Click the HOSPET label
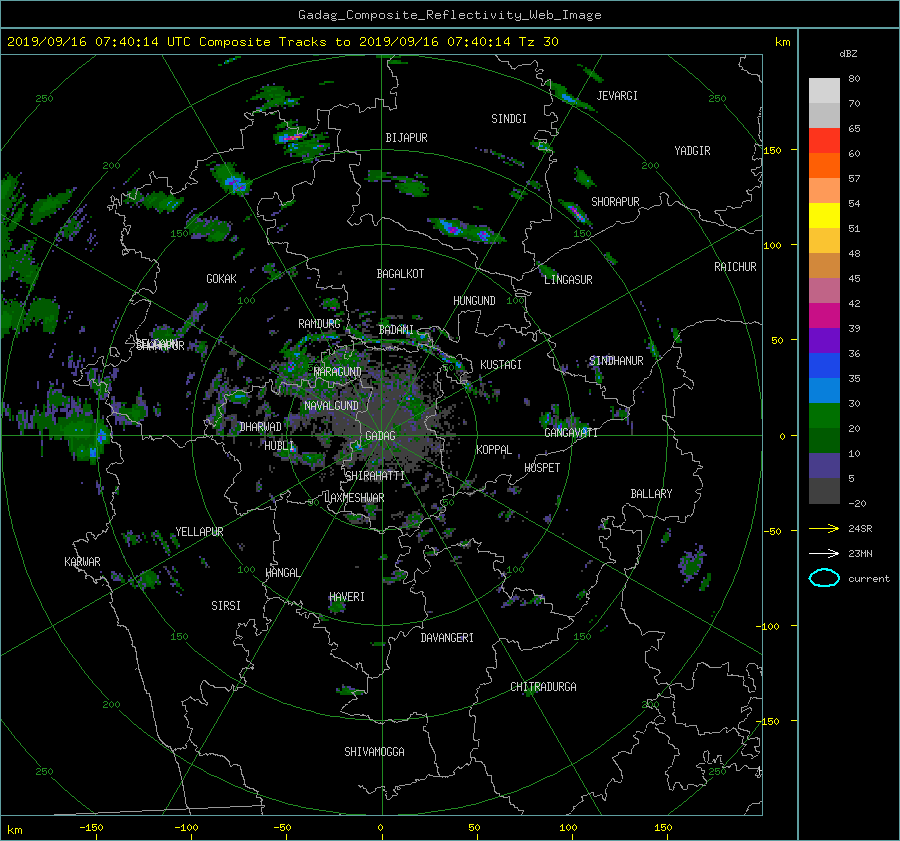This screenshot has height=841, width=900. (542, 468)
